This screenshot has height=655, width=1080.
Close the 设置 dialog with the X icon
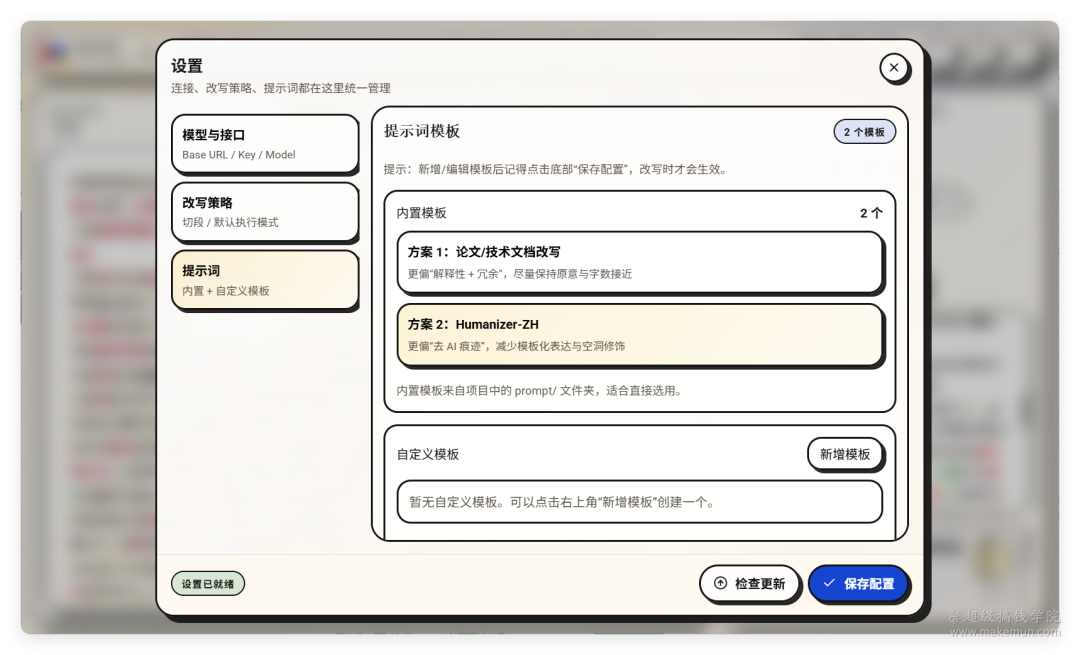[893, 68]
